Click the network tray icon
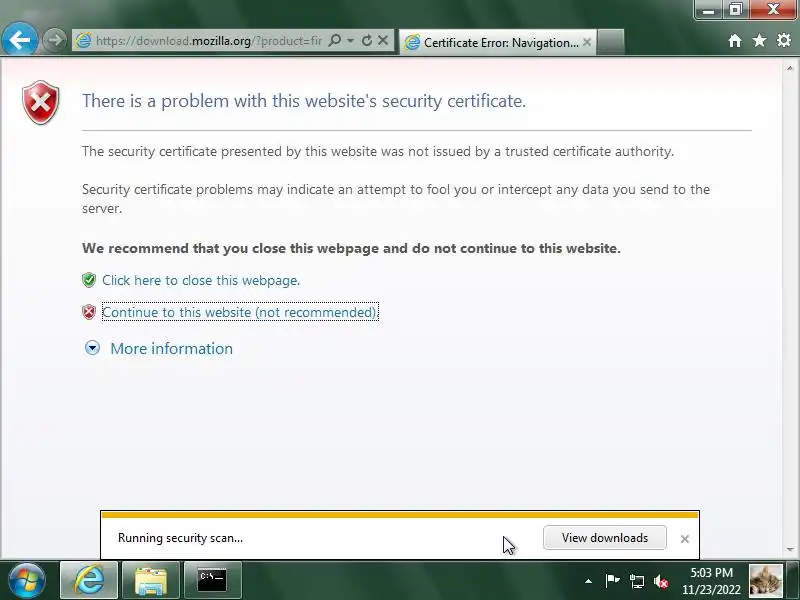Viewport: 800px width, 600px height. 636,581
